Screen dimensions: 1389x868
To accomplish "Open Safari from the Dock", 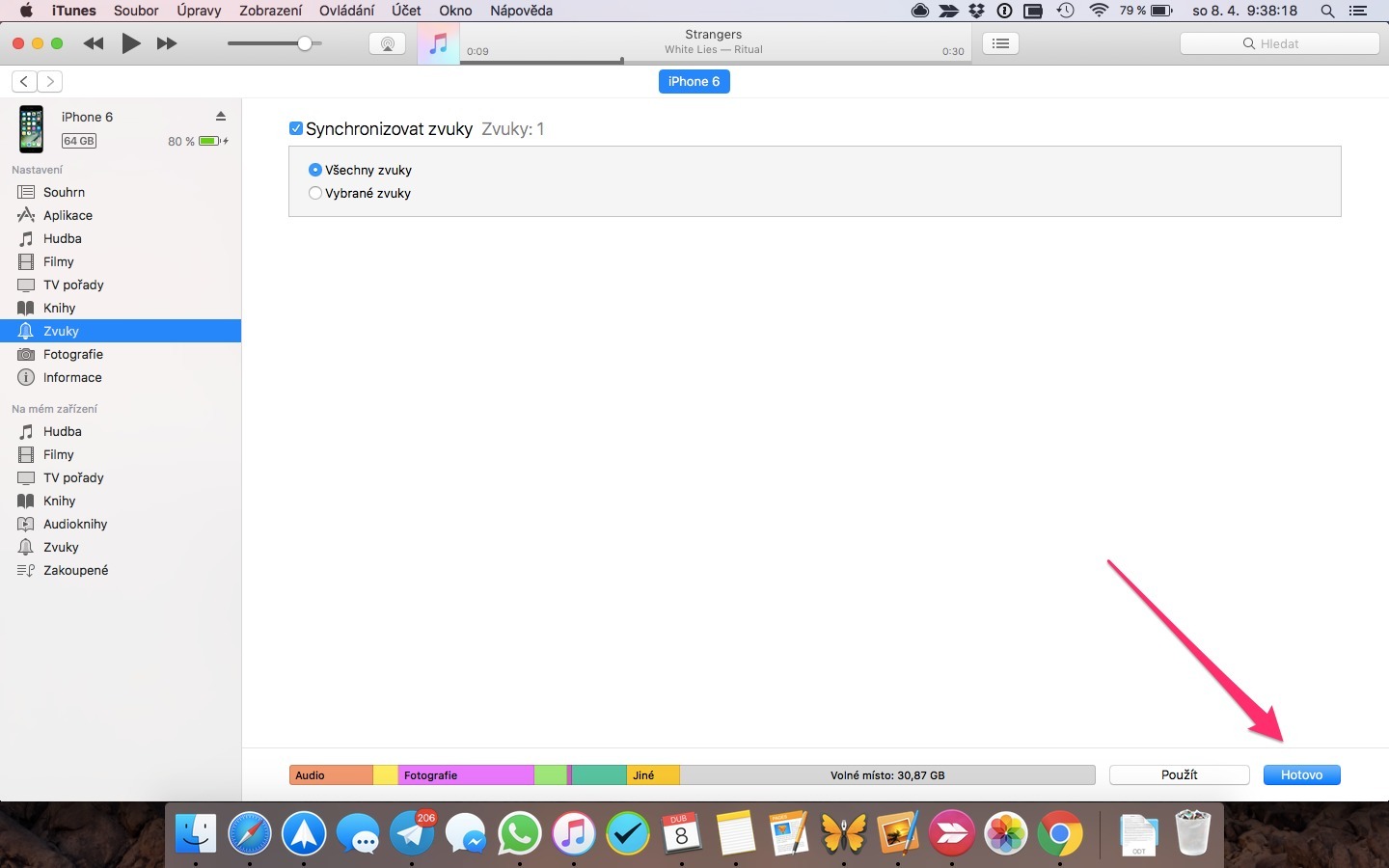I will 250,834.
